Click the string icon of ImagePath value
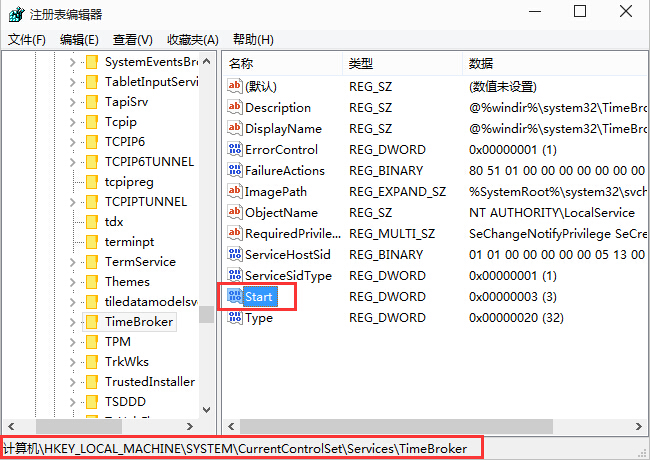 click(x=235, y=191)
